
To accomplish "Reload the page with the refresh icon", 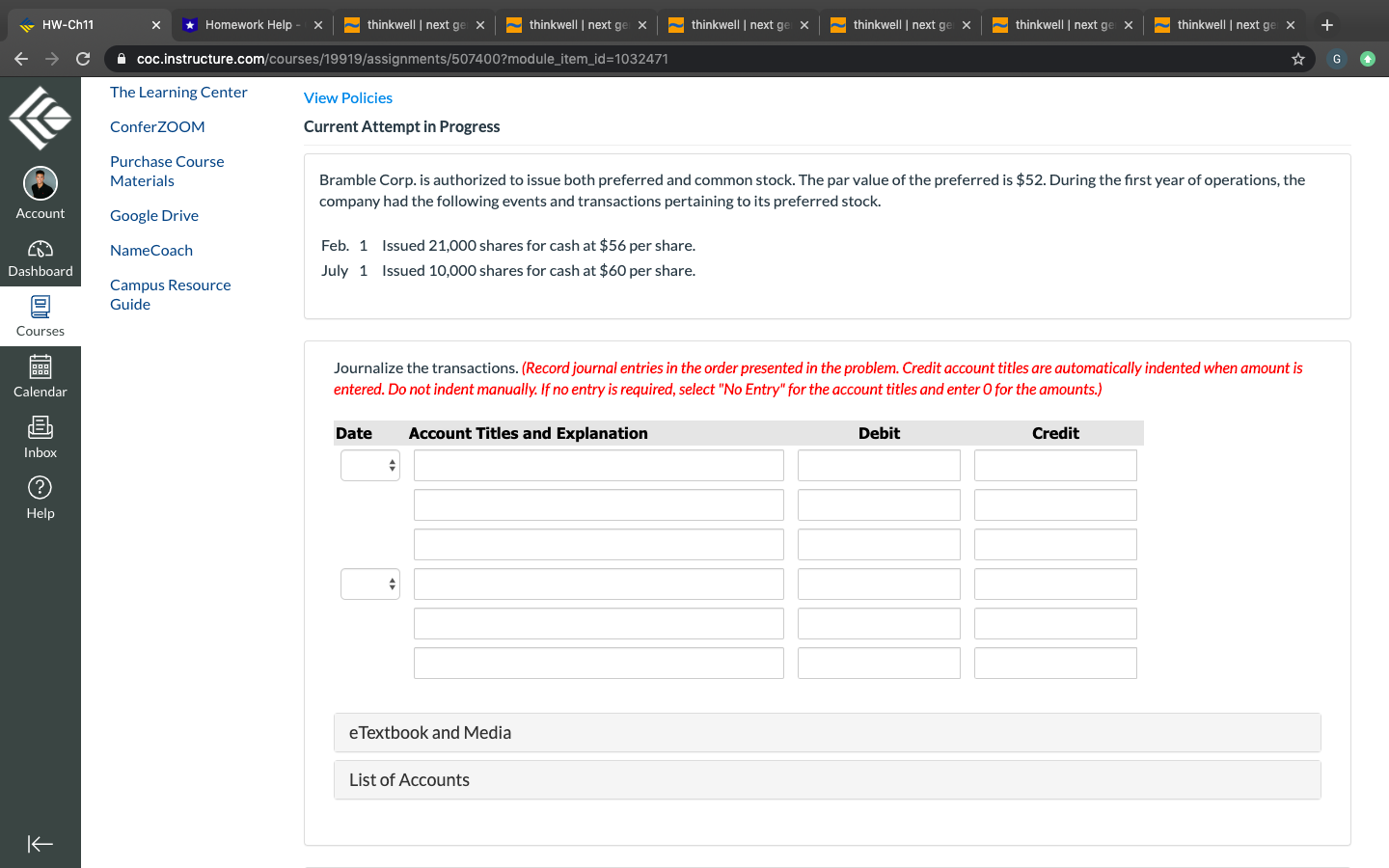I will point(83,59).
